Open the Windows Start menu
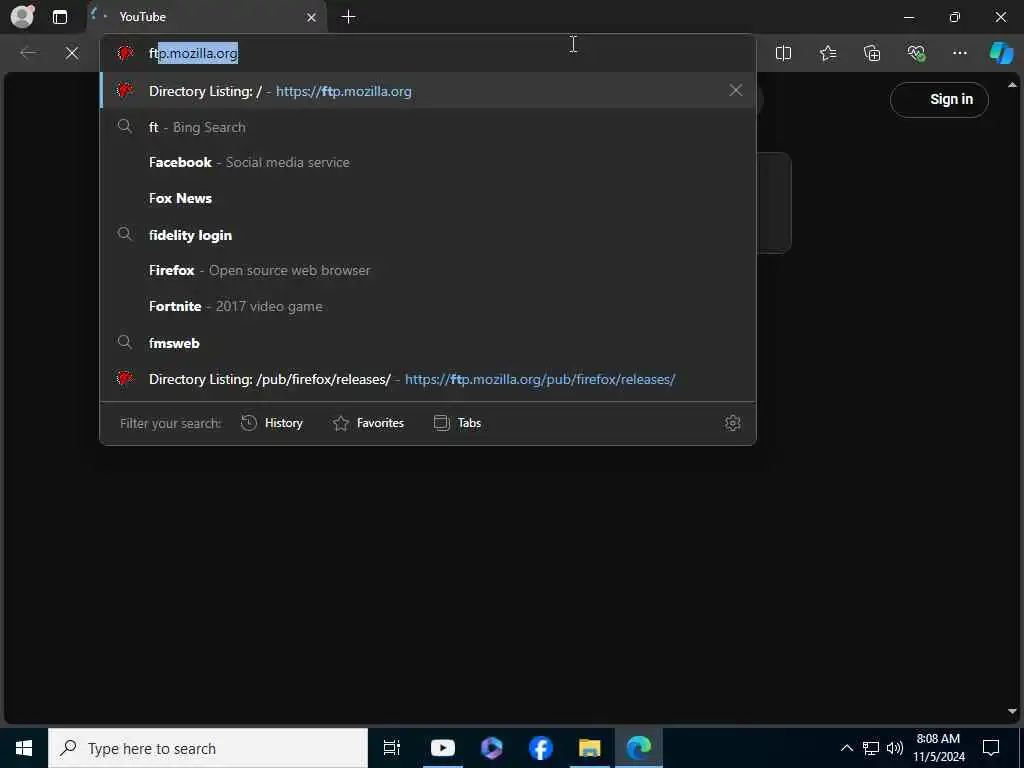Screen dimensions: 1024x768 [x=24, y=748]
